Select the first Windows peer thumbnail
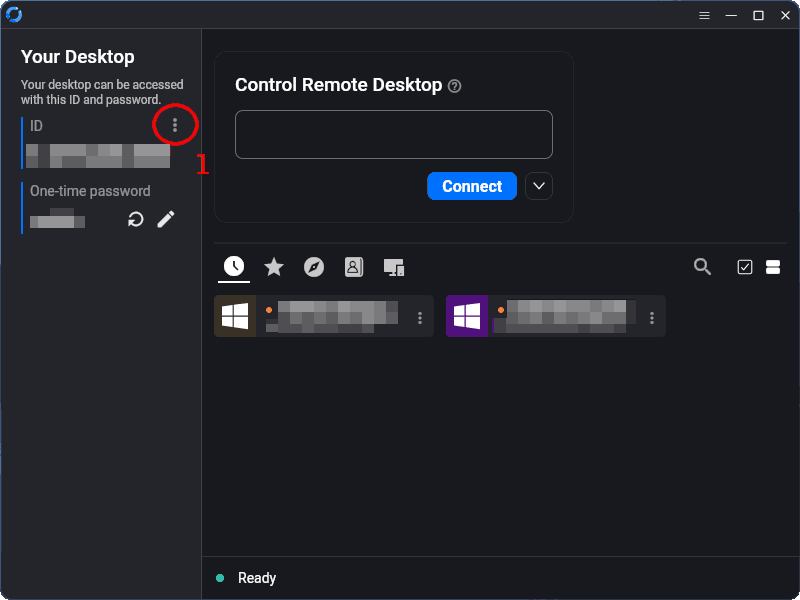 [235, 316]
